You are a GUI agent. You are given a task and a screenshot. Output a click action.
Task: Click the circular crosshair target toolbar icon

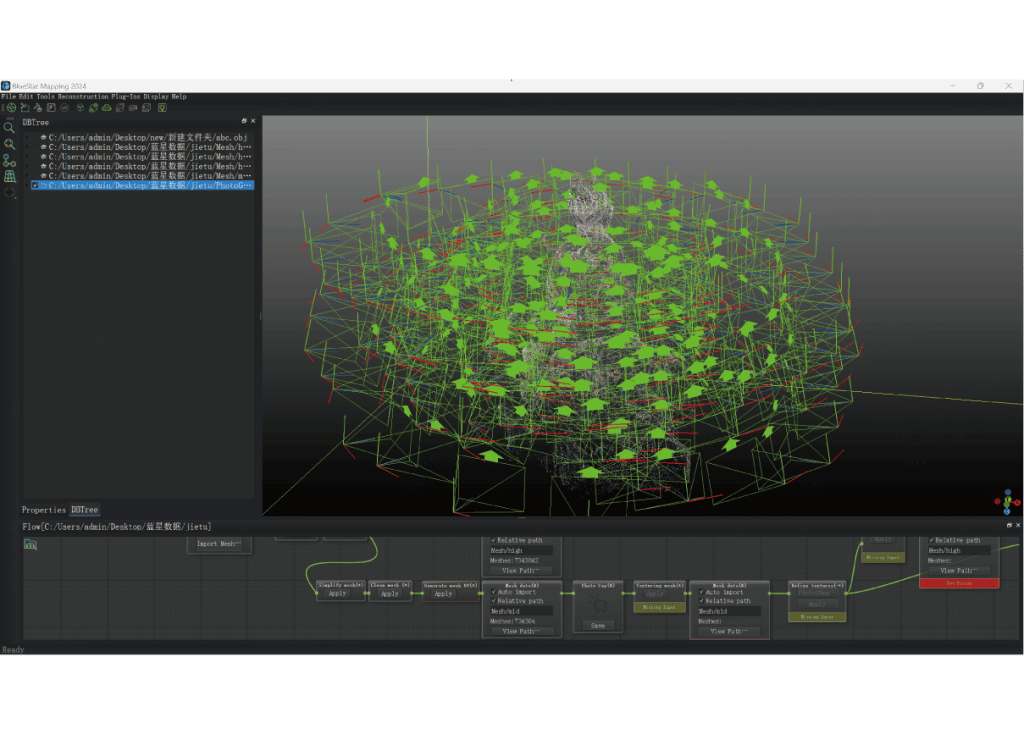(12, 108)
